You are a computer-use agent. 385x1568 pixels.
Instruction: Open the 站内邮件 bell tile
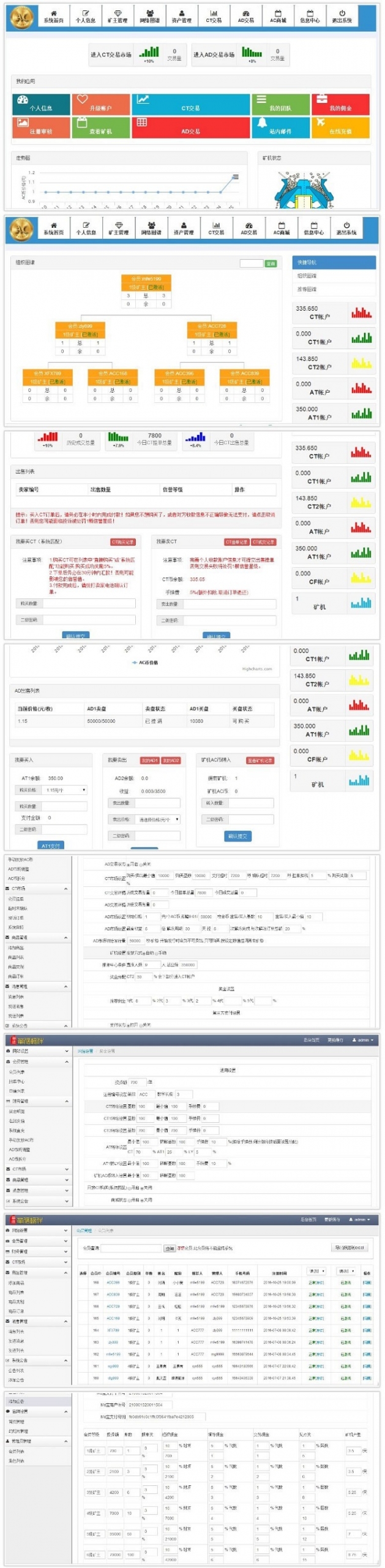click(x=280, y=127)
